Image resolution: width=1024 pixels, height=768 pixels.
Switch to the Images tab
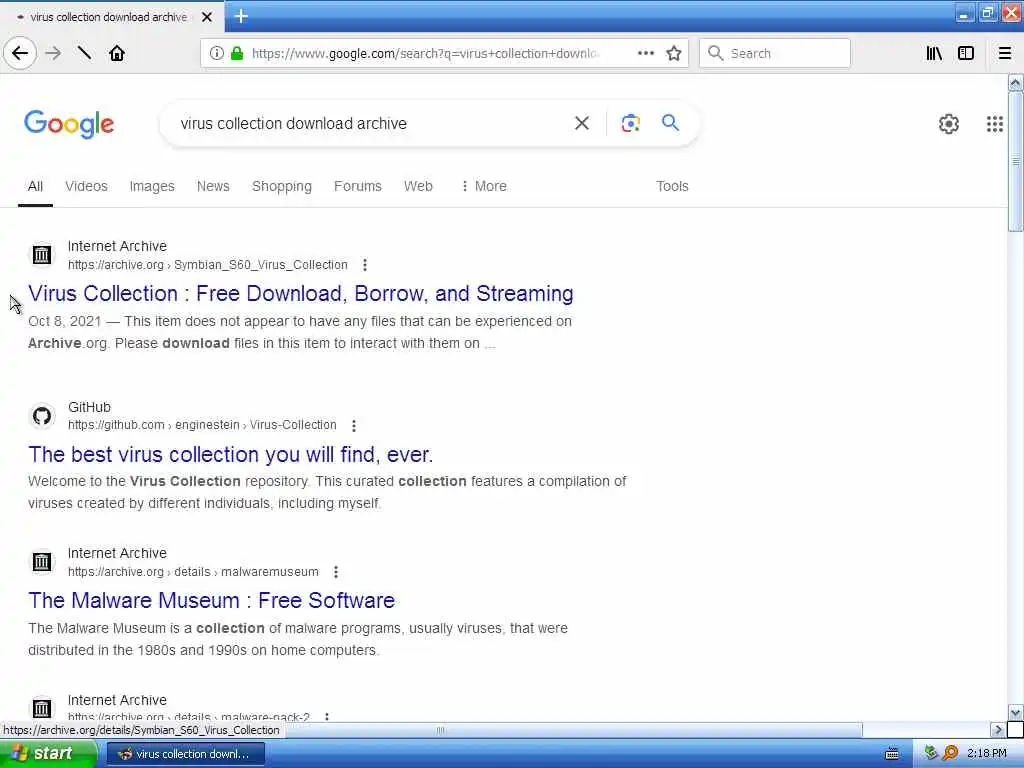[152, 186]
